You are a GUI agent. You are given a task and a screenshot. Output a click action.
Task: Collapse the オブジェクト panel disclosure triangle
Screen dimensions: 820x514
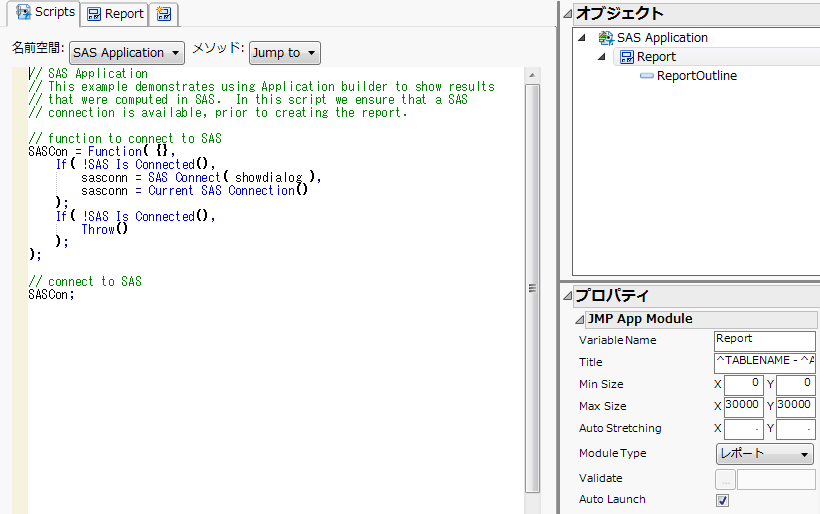pos(567,14)
